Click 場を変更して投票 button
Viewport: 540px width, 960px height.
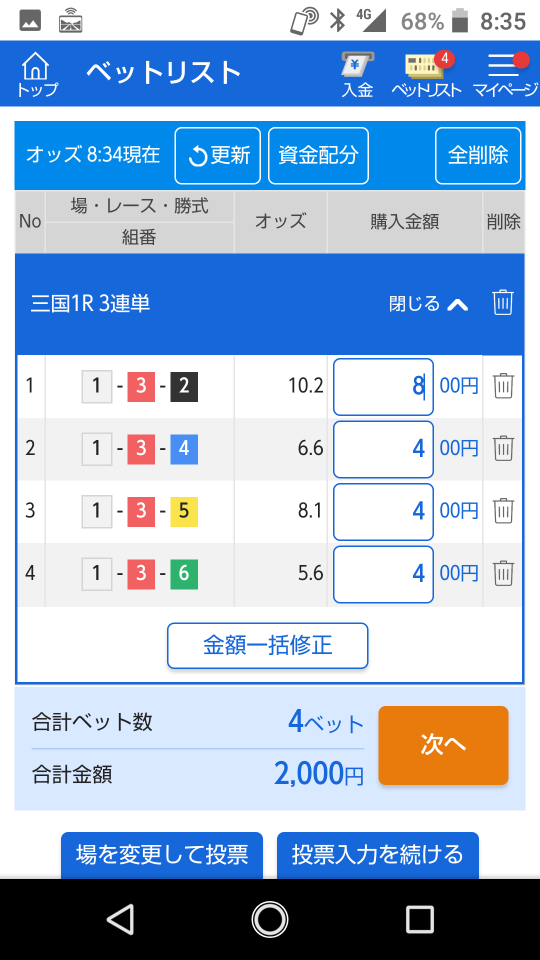point(162,855)
